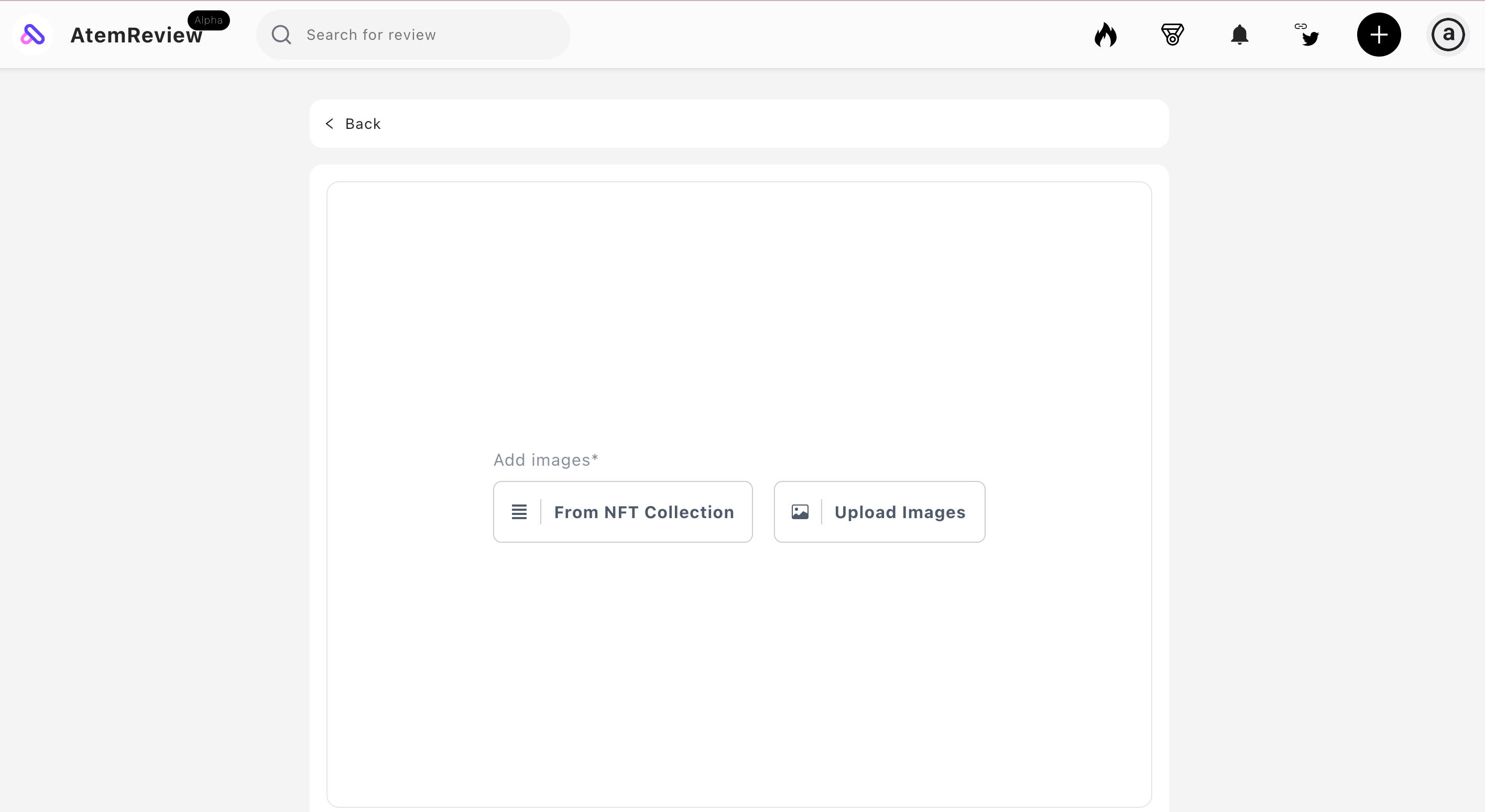Choose 'From NFT Collection' option
The image size is (1485, 812).
click(643, 512)
